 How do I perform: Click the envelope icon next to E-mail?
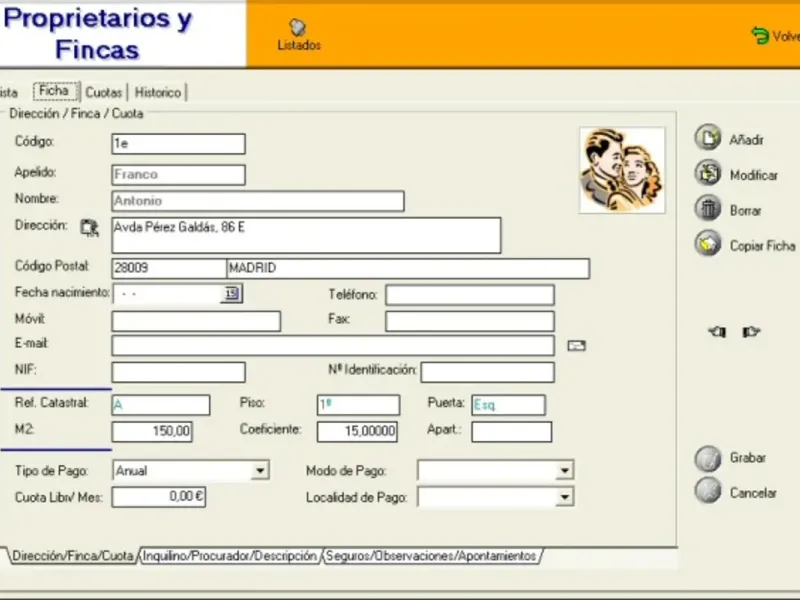pos(577,346)
